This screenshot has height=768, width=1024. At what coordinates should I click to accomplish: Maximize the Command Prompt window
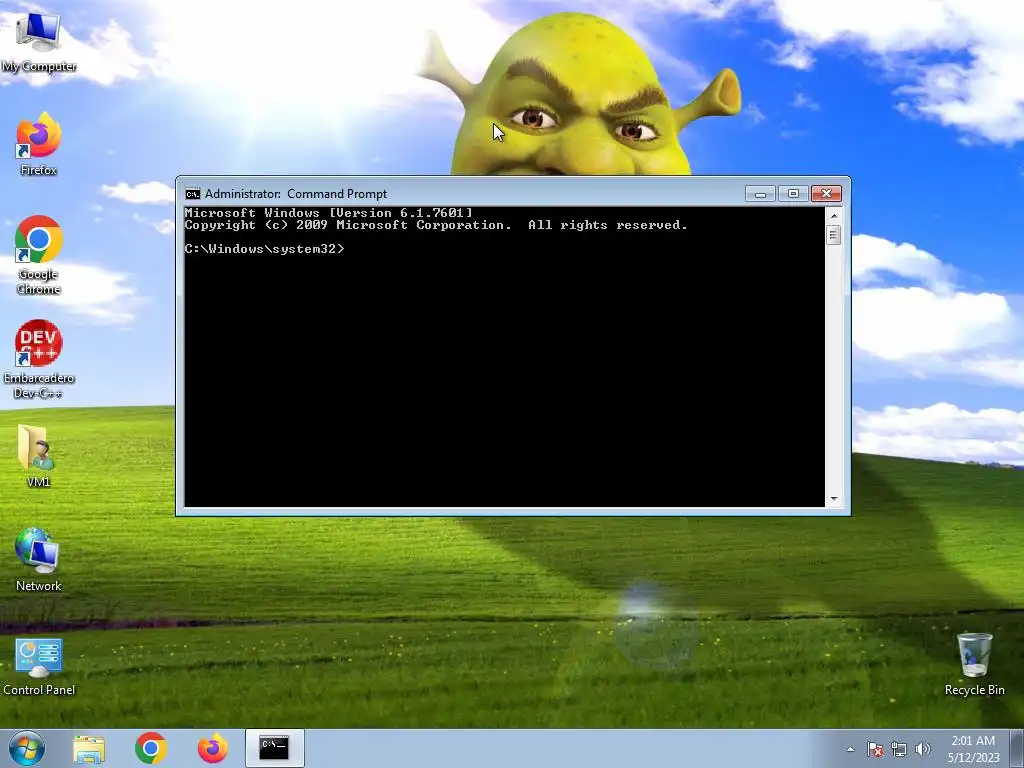coord(793,194)
